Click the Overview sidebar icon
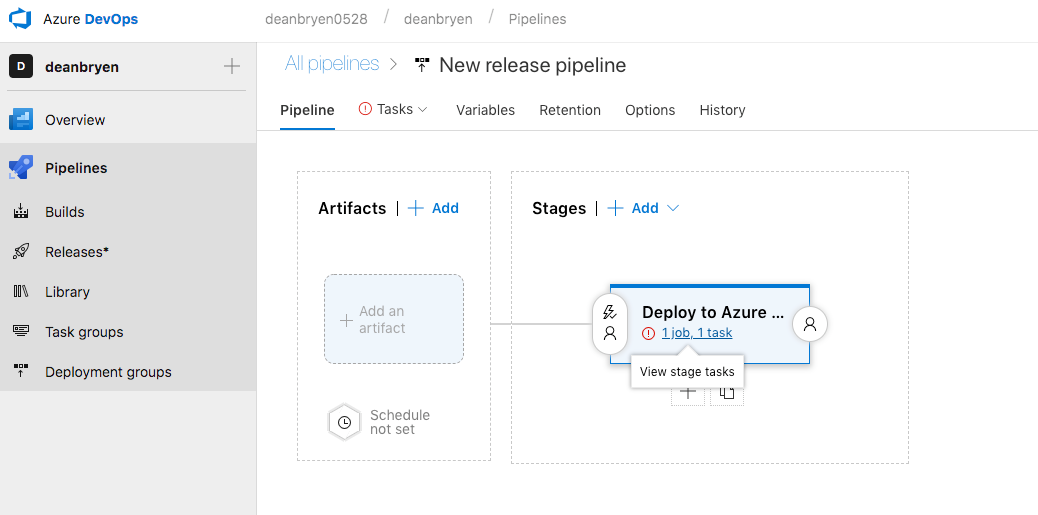The height and width of the screenshot is (515, 1038). tap(21, 120)
